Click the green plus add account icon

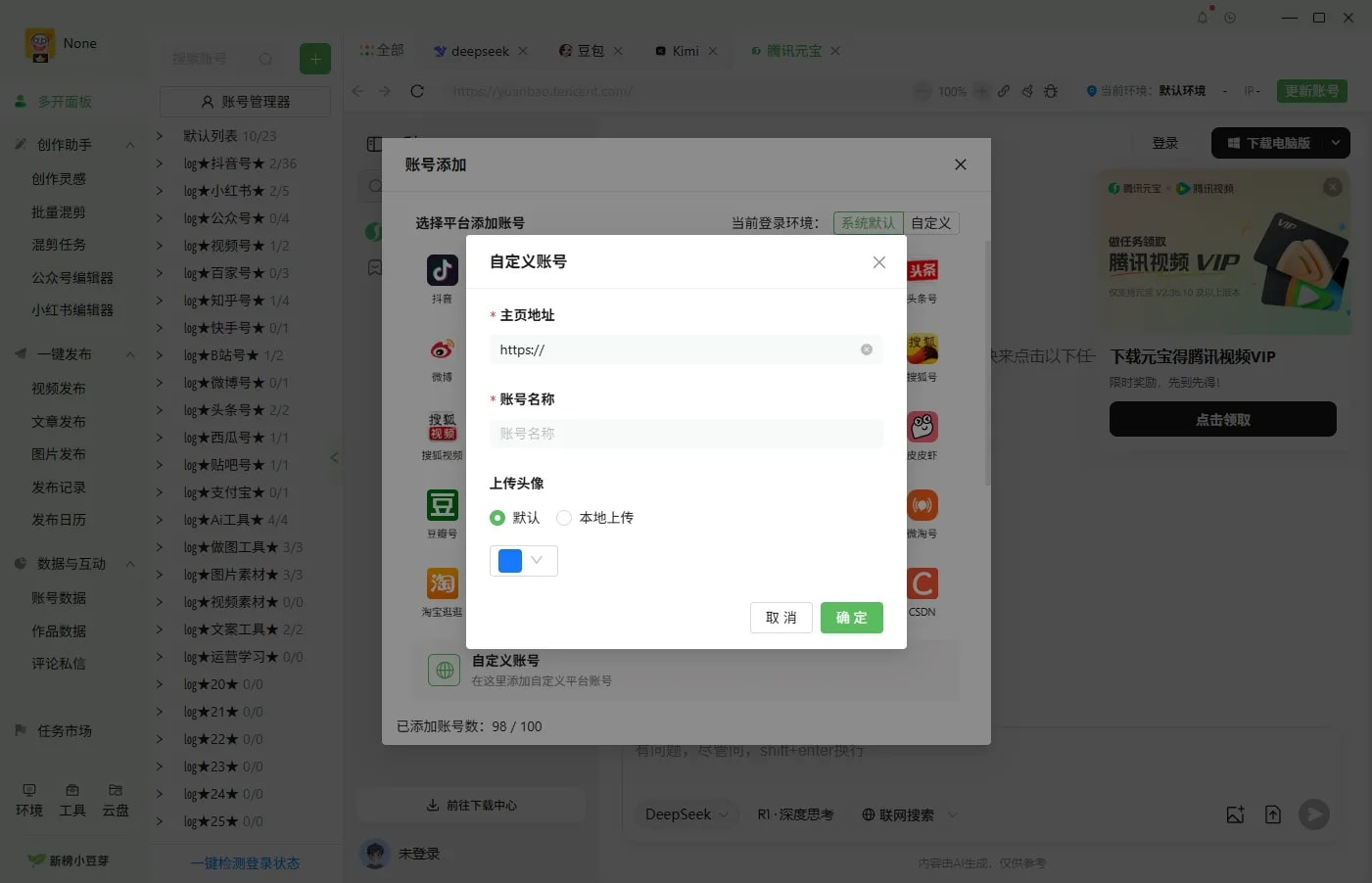[x=314, y=59]
